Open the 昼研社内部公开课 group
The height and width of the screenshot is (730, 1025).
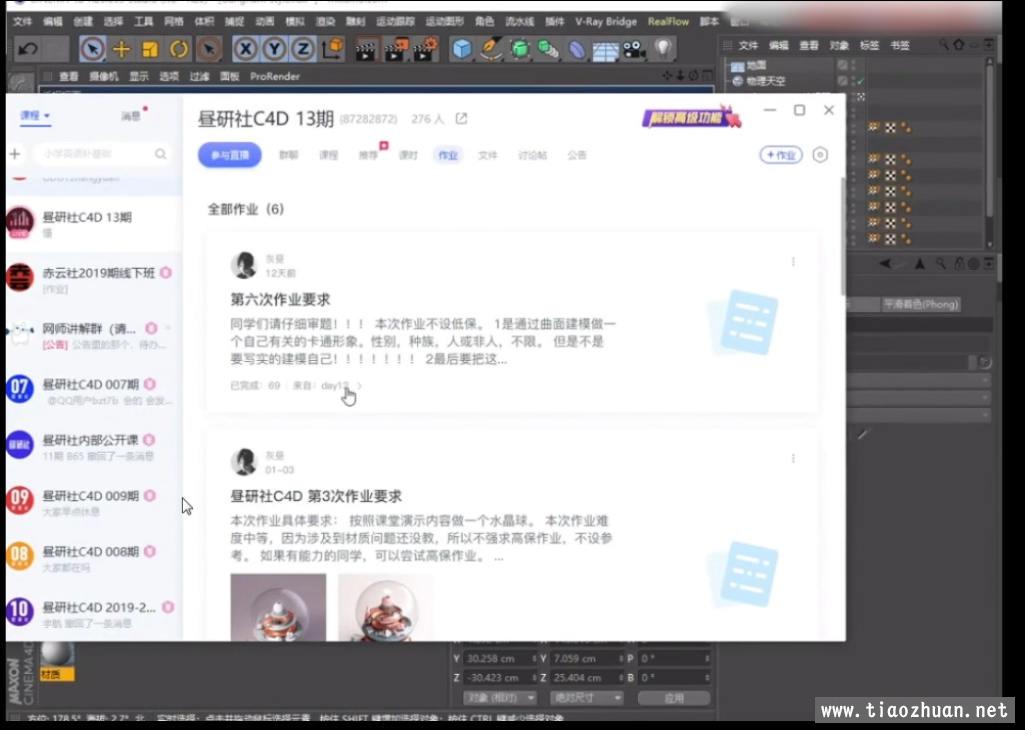pos(93,446)
